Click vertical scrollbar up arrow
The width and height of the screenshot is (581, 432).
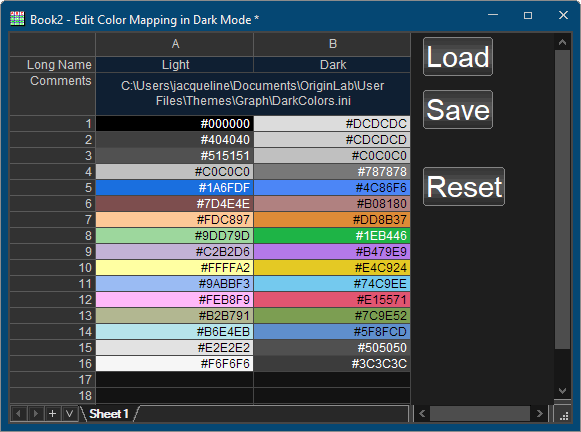(x=562, y=42)
